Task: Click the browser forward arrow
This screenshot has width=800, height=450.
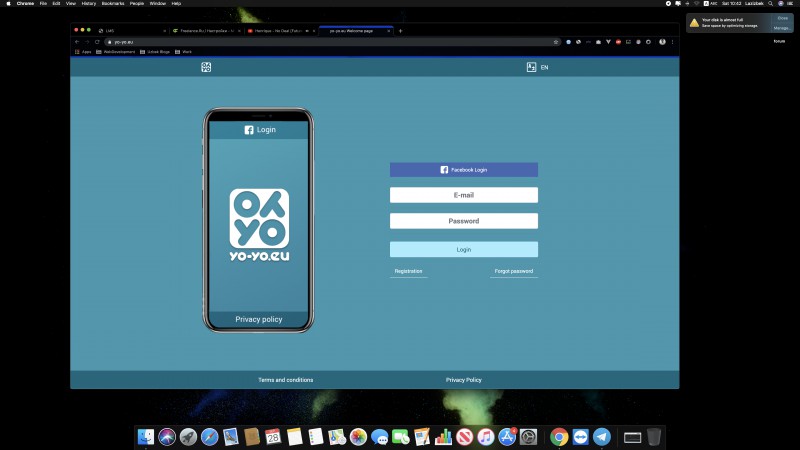Action: 87,42
